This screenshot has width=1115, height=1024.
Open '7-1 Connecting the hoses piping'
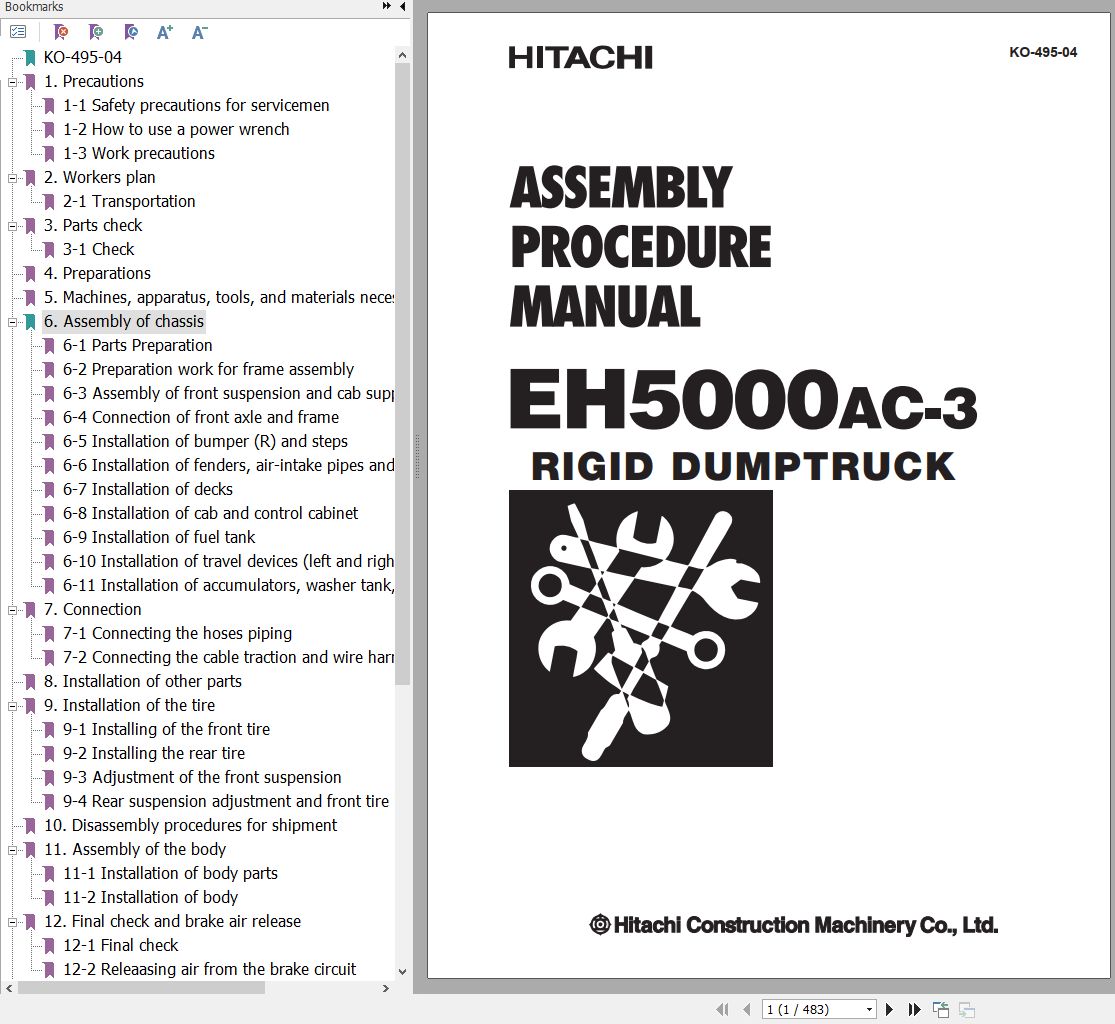tap(177, 634)
